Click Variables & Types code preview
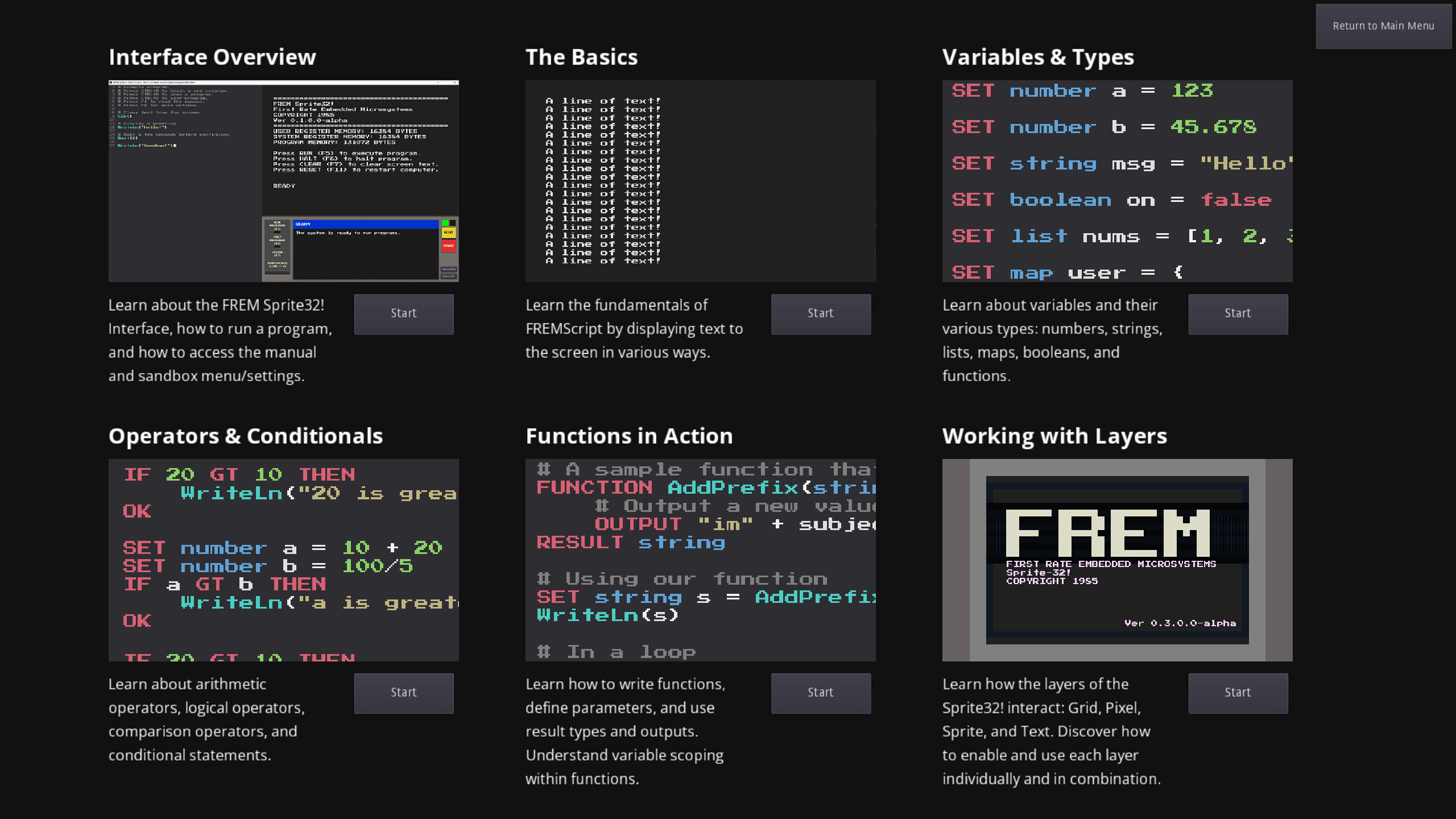1456x819 pixels. (x=1117, y=181)
